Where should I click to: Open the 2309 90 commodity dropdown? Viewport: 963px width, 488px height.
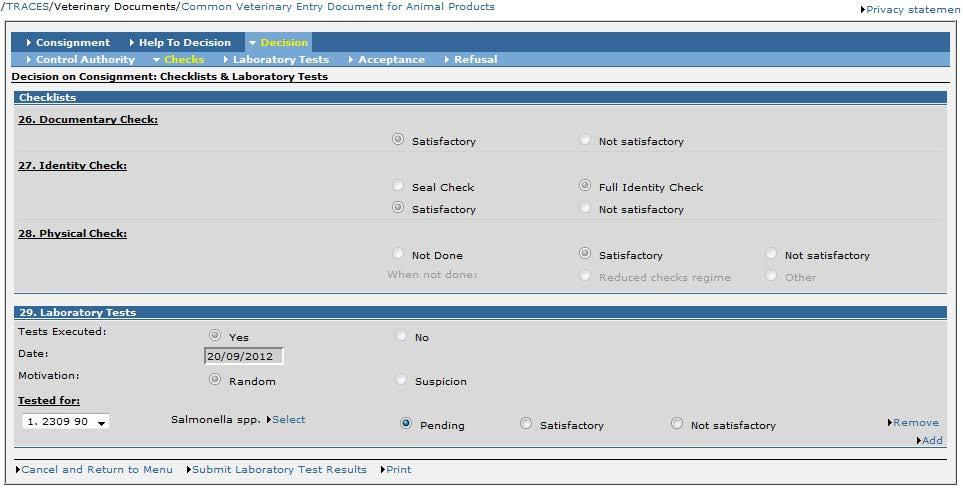coord(66,422)
